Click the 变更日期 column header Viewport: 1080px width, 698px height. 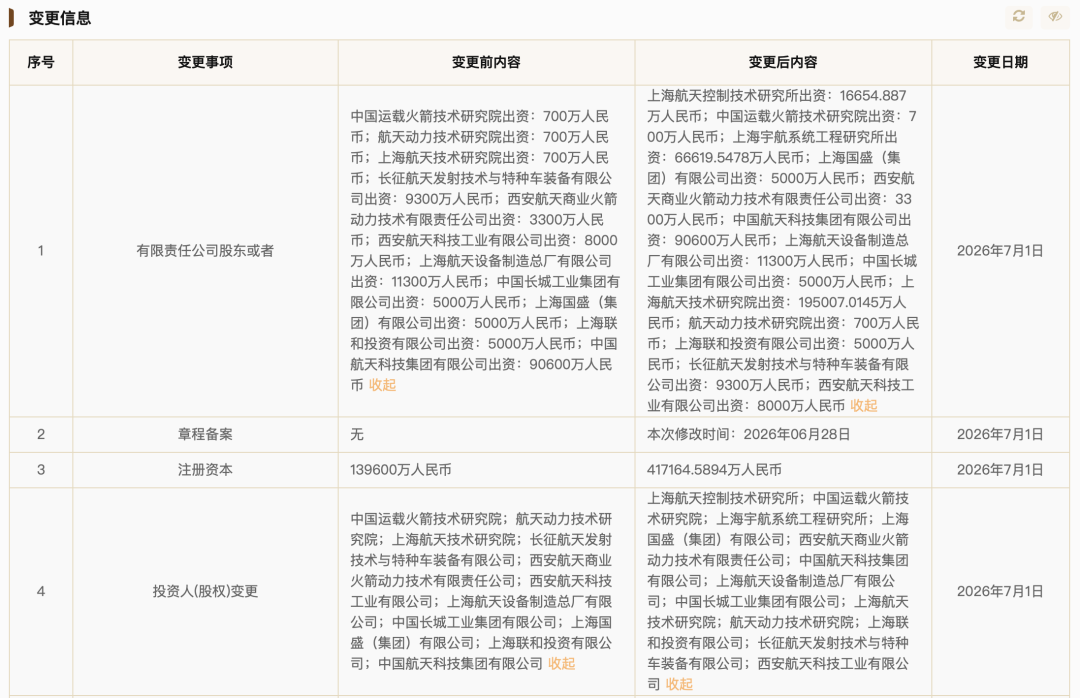click(1000, 62)
